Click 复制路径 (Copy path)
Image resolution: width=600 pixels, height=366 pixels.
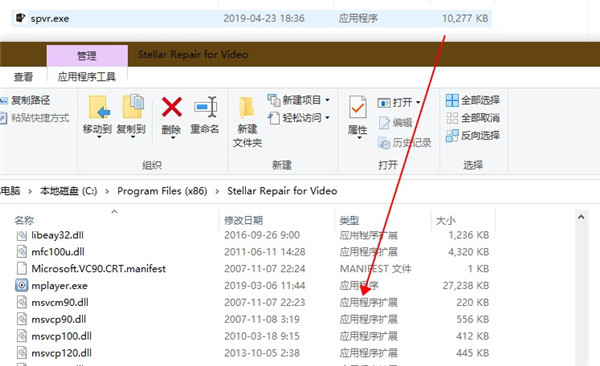tap(25, 100)
